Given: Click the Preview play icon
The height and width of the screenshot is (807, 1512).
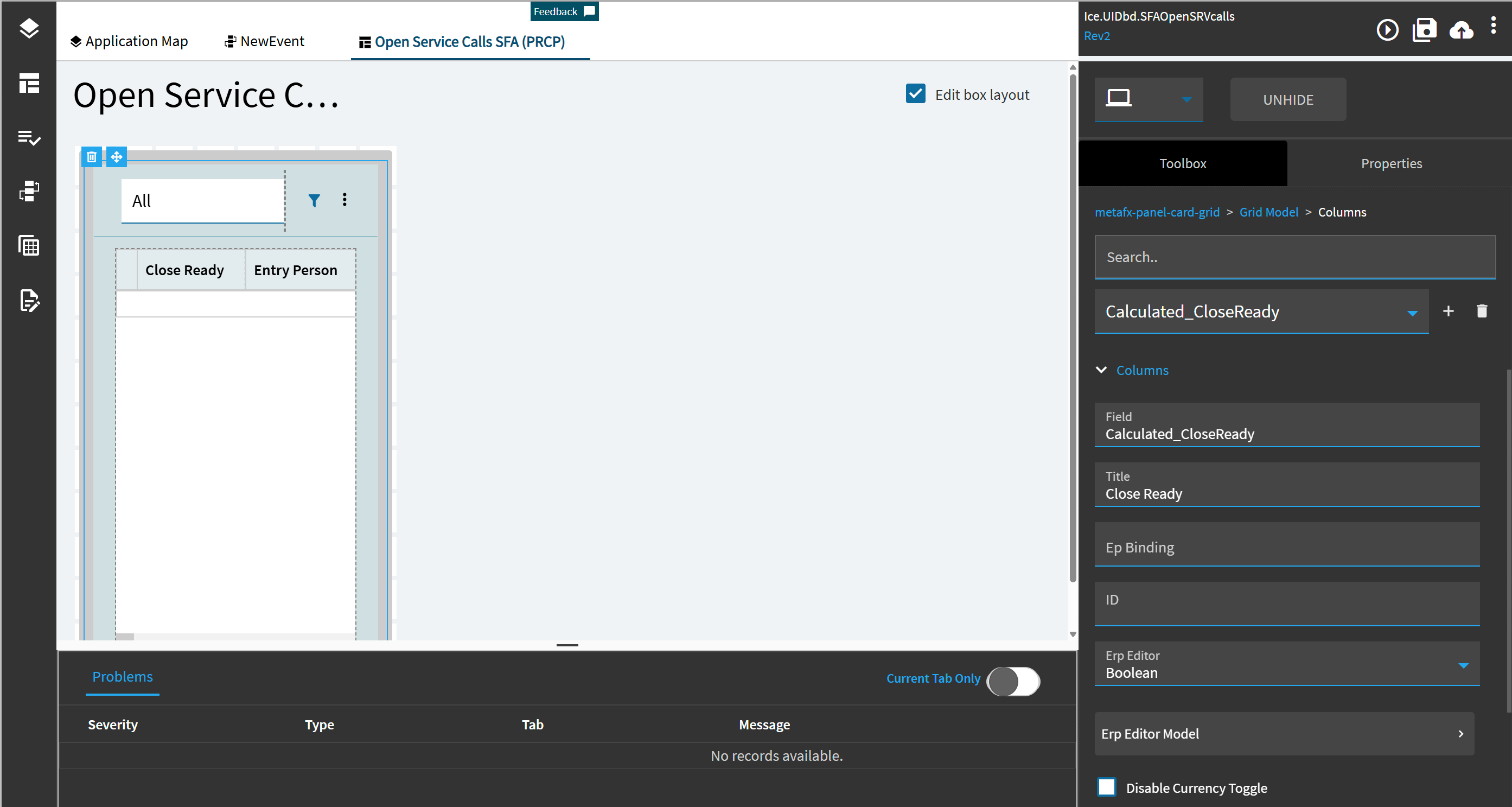Looking at the screenshot, I should tap(1387, 30).
